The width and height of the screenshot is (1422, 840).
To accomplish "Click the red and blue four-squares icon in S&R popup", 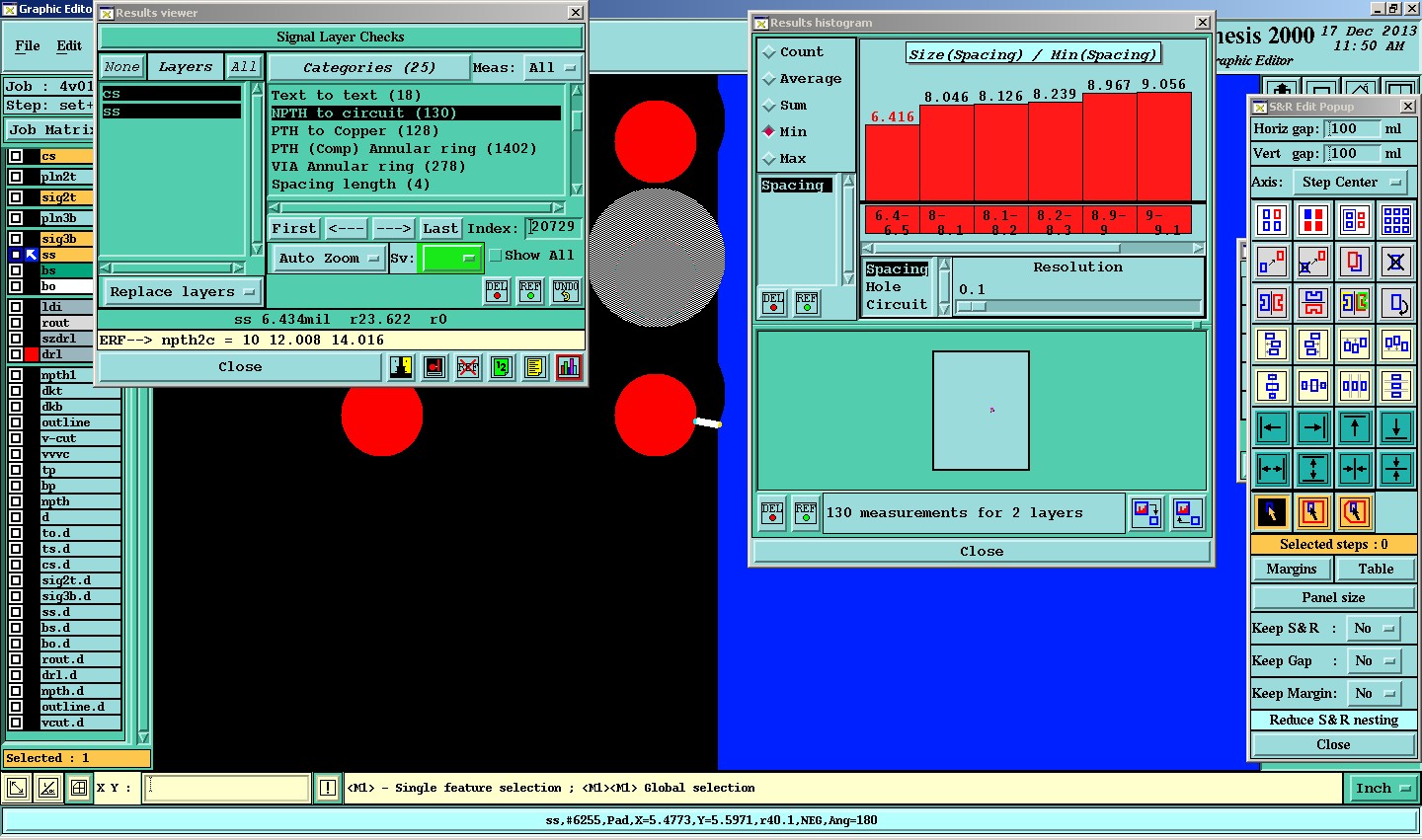I will (1313, 220).
